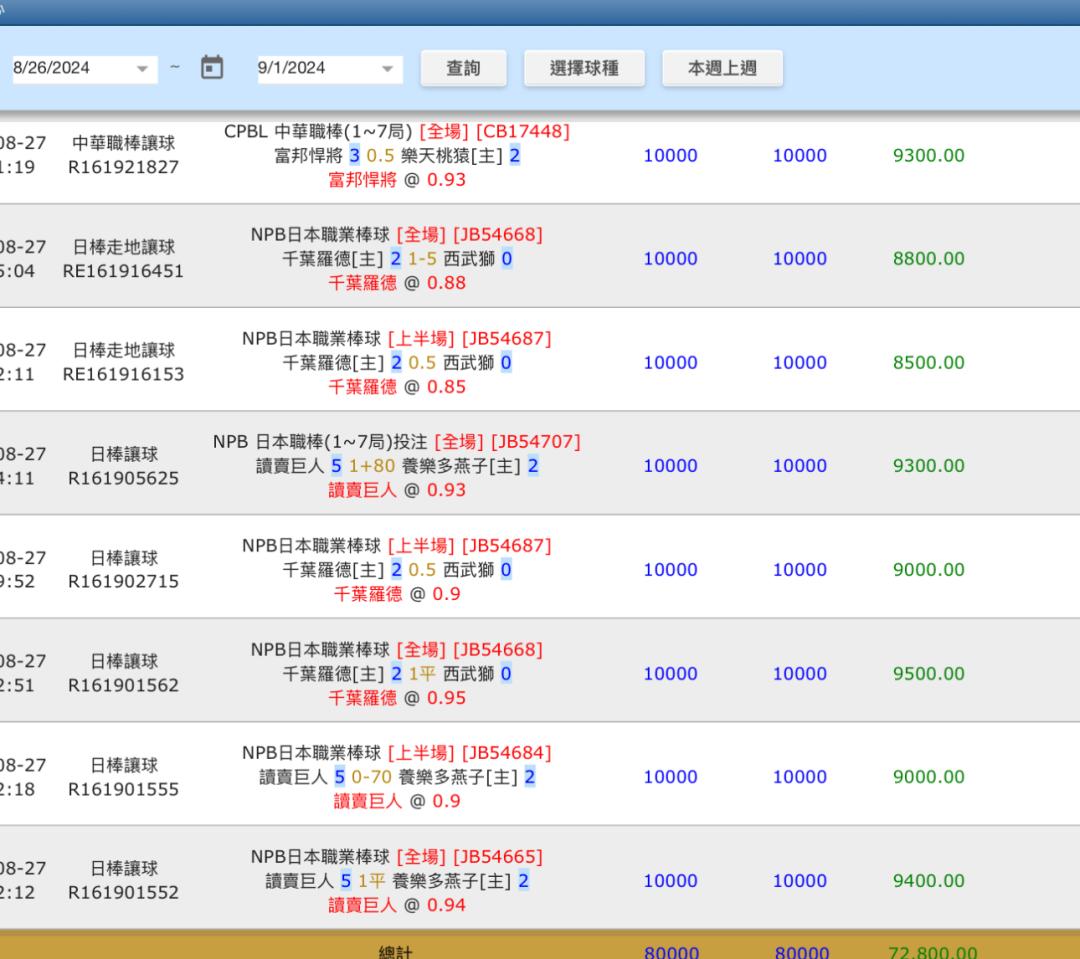Click 千葉羅德 @ 0.95 selection
1080x959 pixels.
[397, 699]
